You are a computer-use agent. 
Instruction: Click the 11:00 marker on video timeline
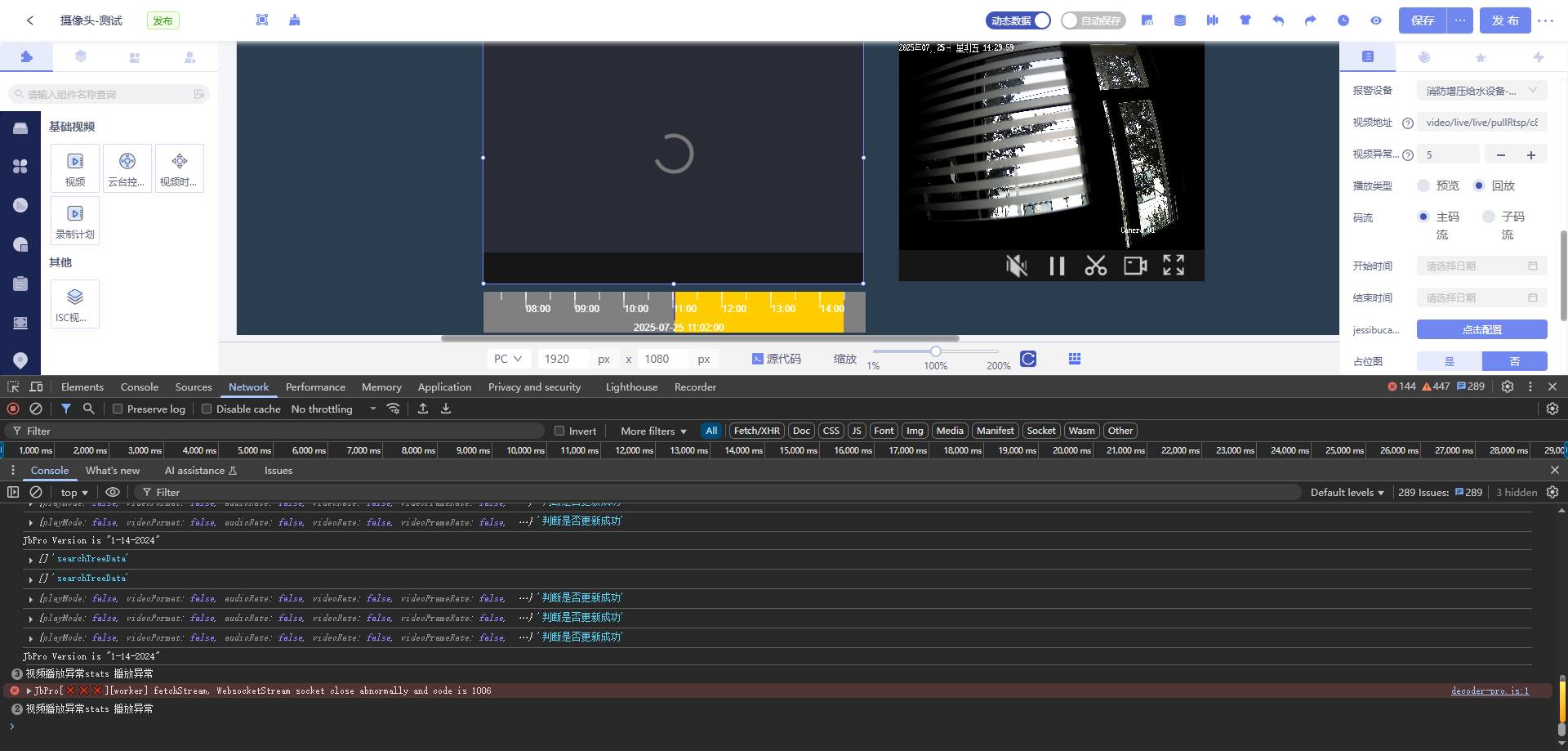684,308
